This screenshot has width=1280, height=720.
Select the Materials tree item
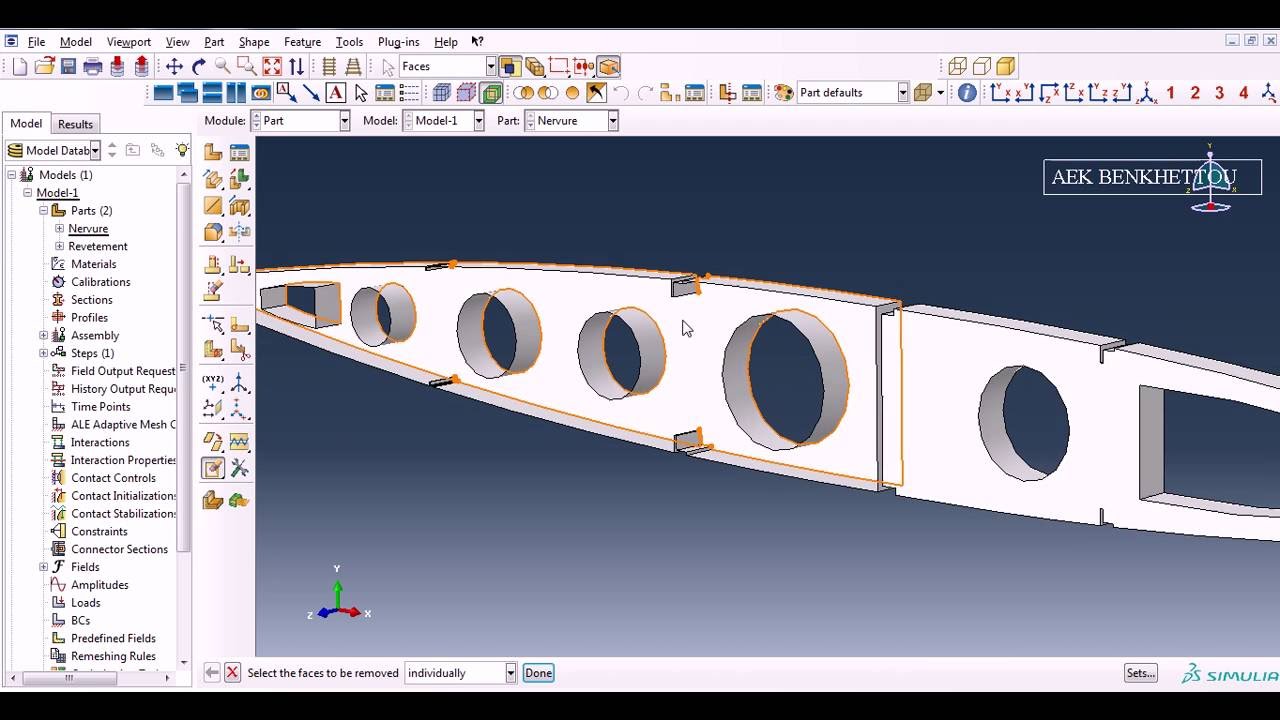pos(93,264)
